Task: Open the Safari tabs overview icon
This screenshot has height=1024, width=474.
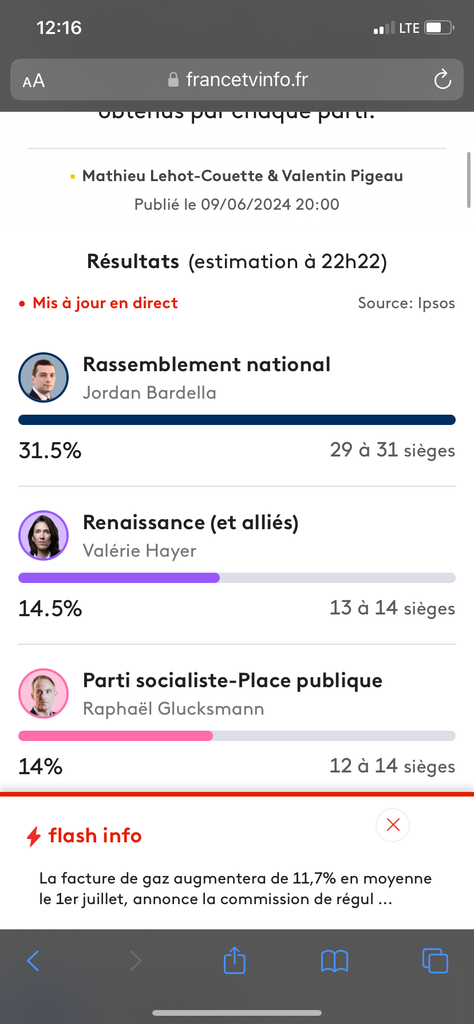Action: [x=435, y=961]
